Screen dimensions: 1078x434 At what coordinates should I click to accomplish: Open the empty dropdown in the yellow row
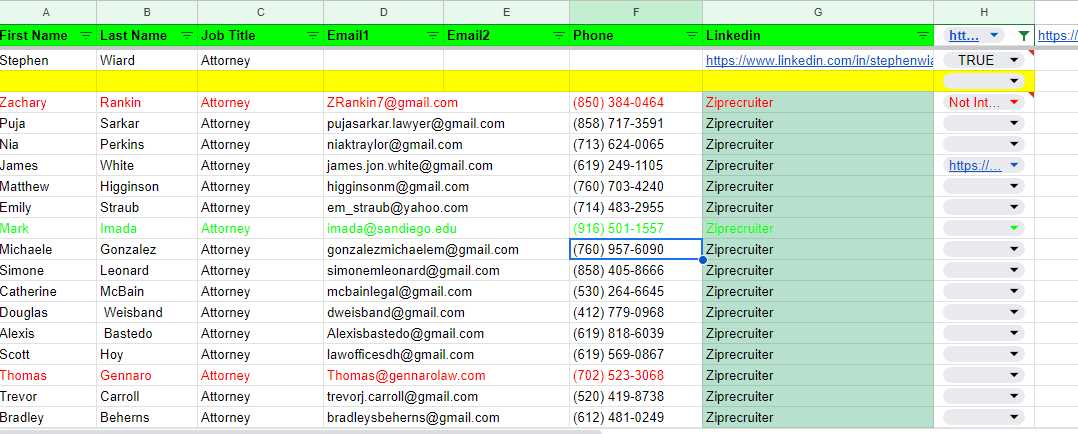click(x=1015, y=81)
